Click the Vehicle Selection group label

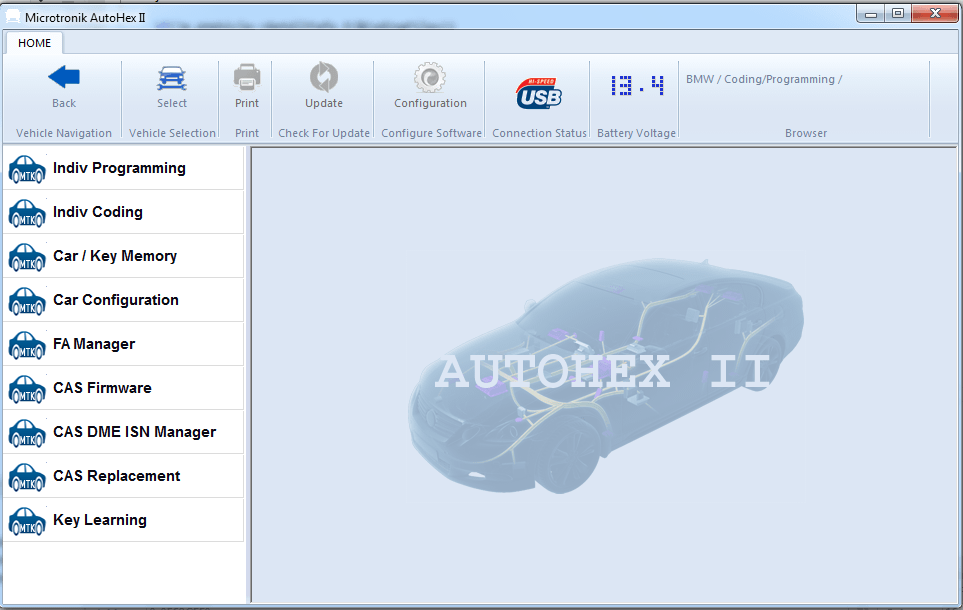[x=172, y=133]
